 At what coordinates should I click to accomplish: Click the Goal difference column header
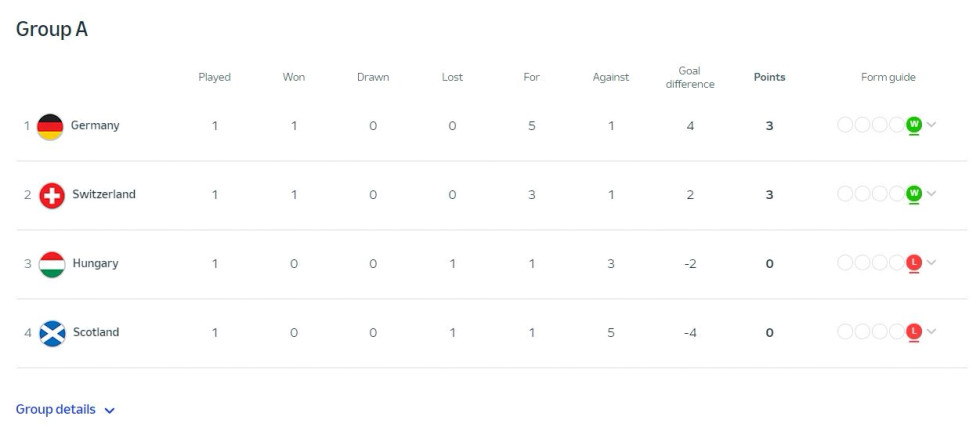(690, 77)
